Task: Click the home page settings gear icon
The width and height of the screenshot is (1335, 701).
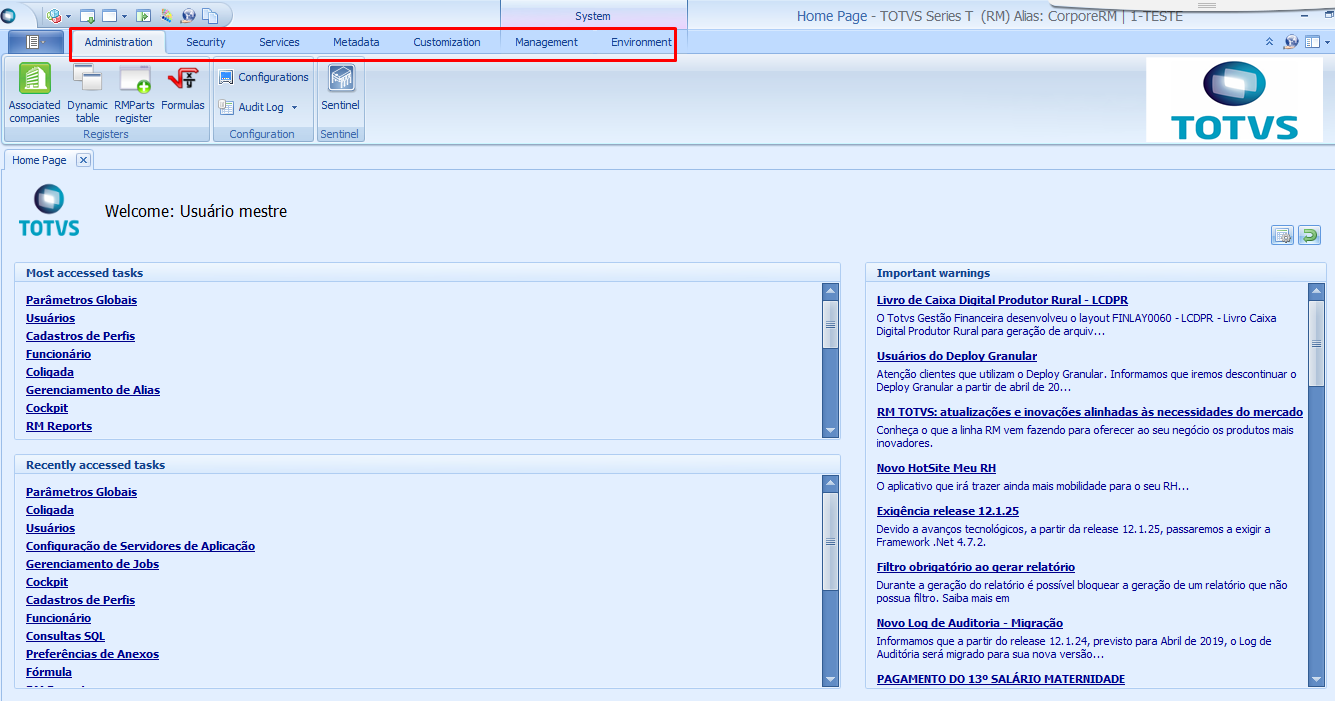Action: (1282, 235)
